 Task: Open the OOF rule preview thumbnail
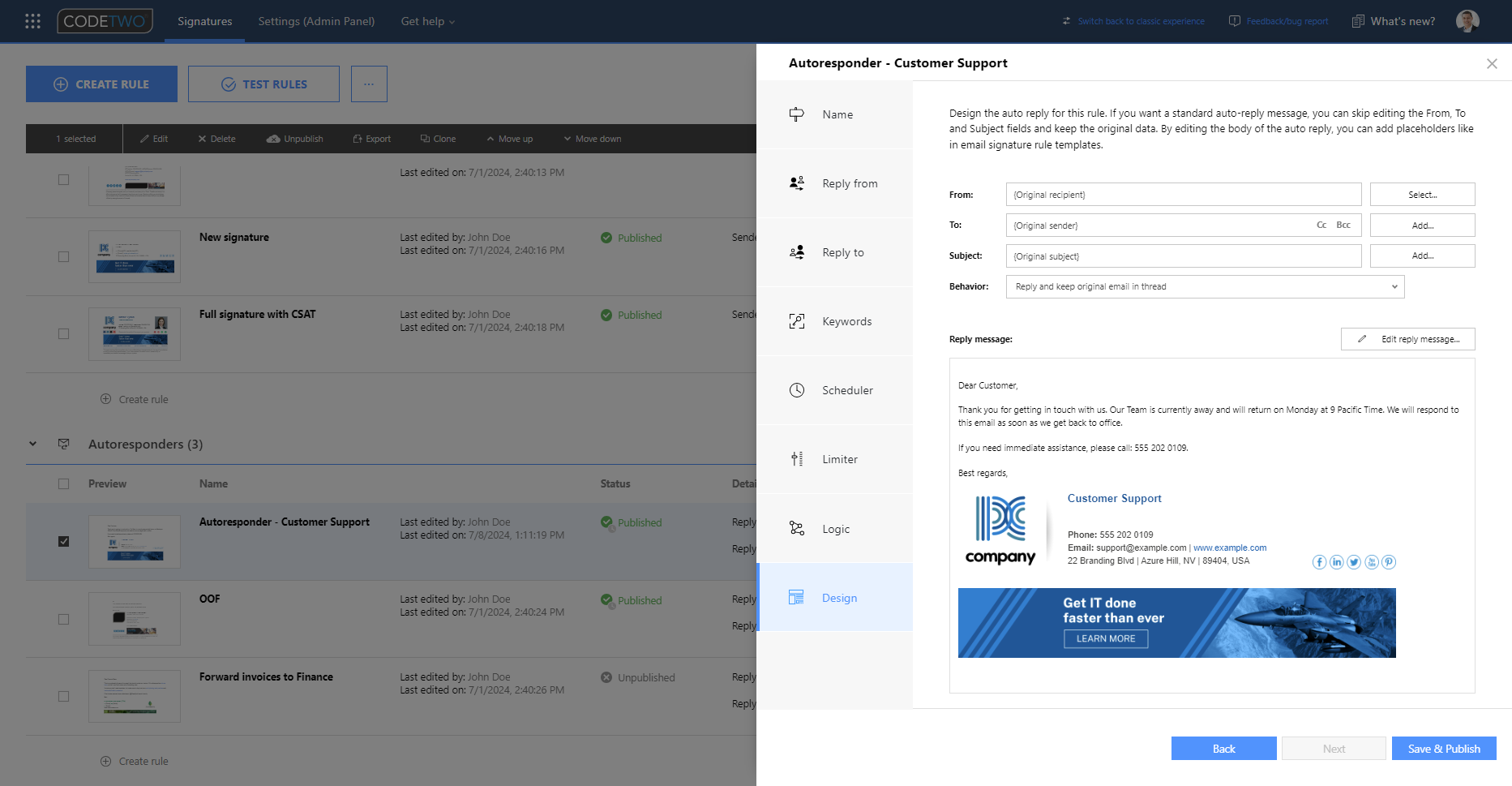click(x=135, y=618)
